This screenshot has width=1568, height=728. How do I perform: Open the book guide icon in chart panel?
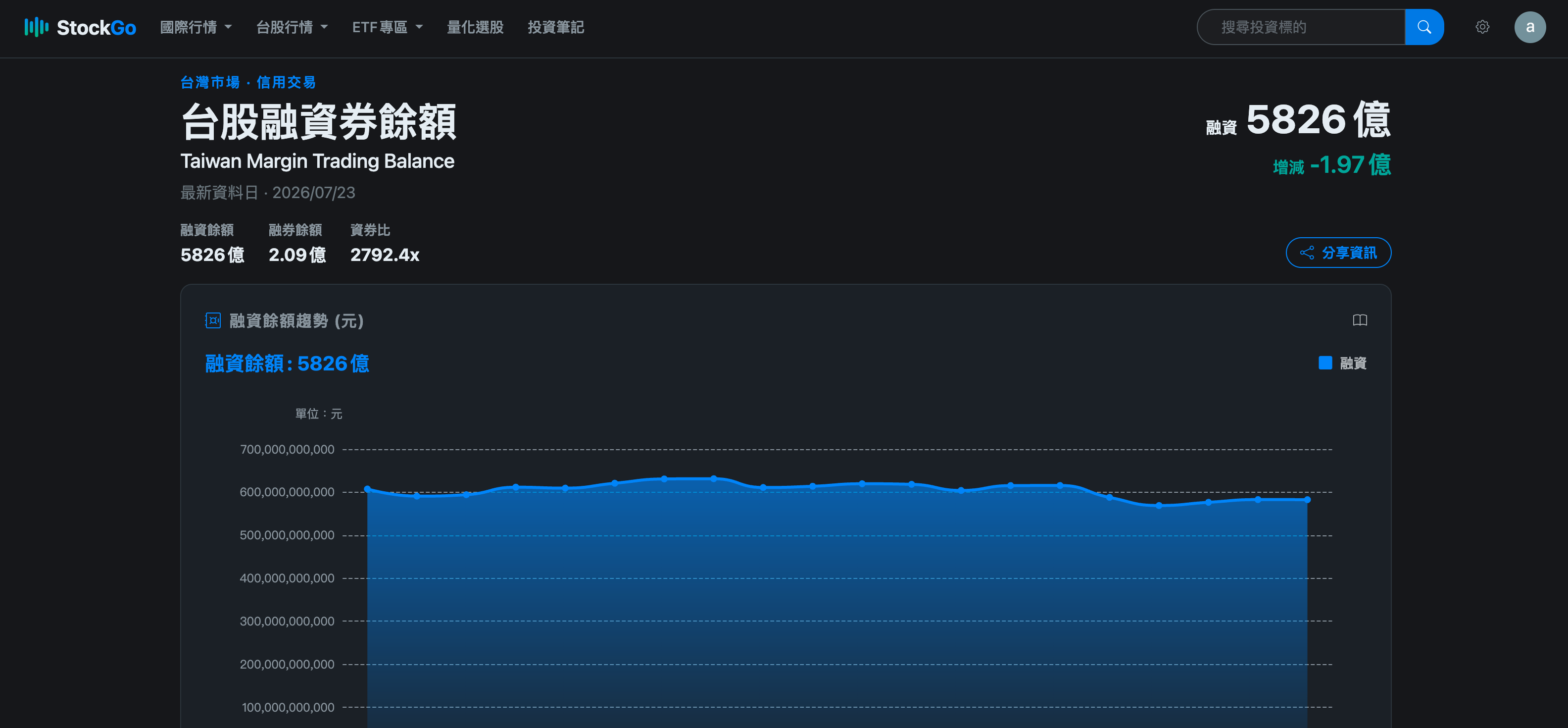[x=1360, y=320]
